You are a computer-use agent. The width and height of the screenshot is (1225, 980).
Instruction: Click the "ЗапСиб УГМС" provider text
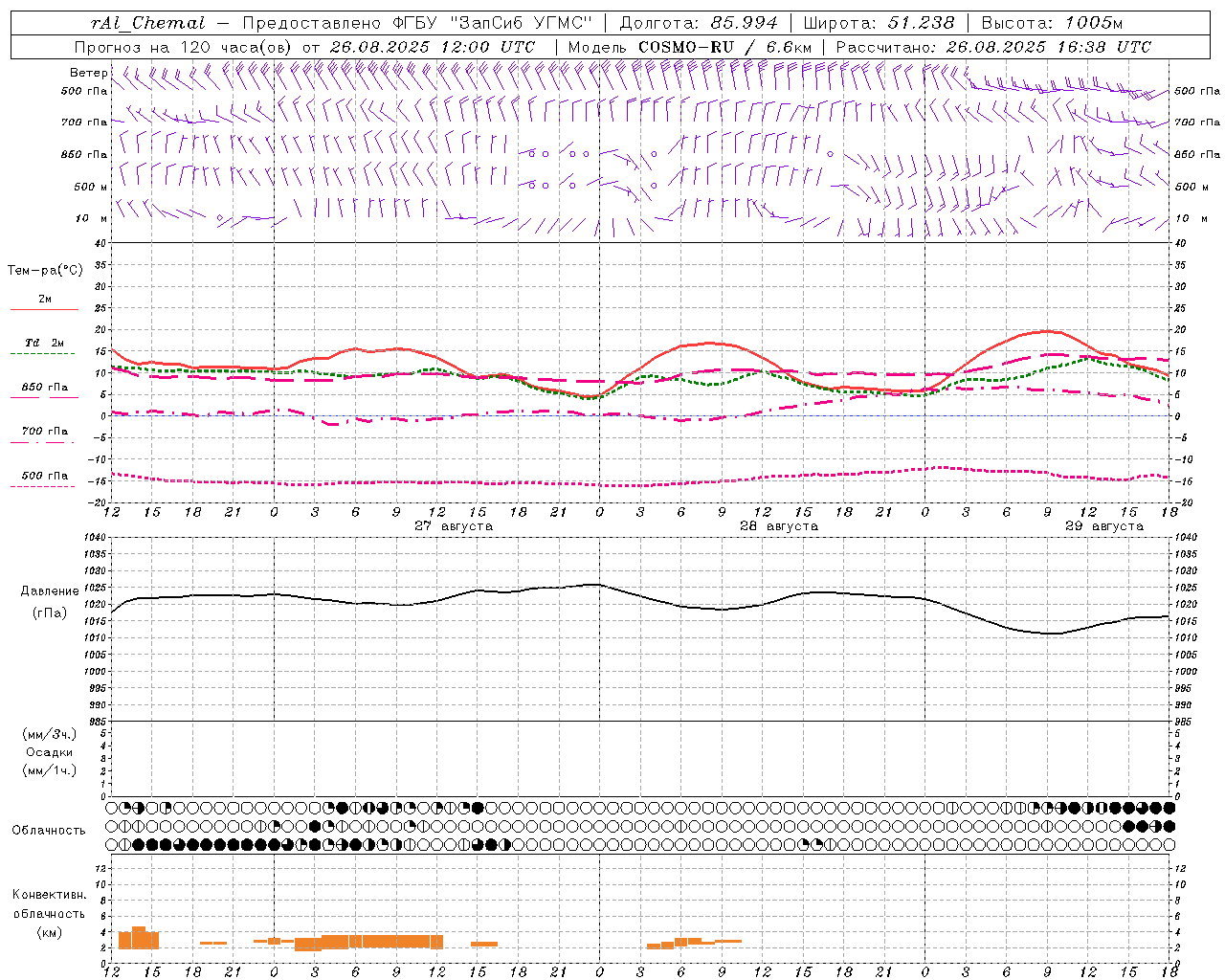[522, 23]
